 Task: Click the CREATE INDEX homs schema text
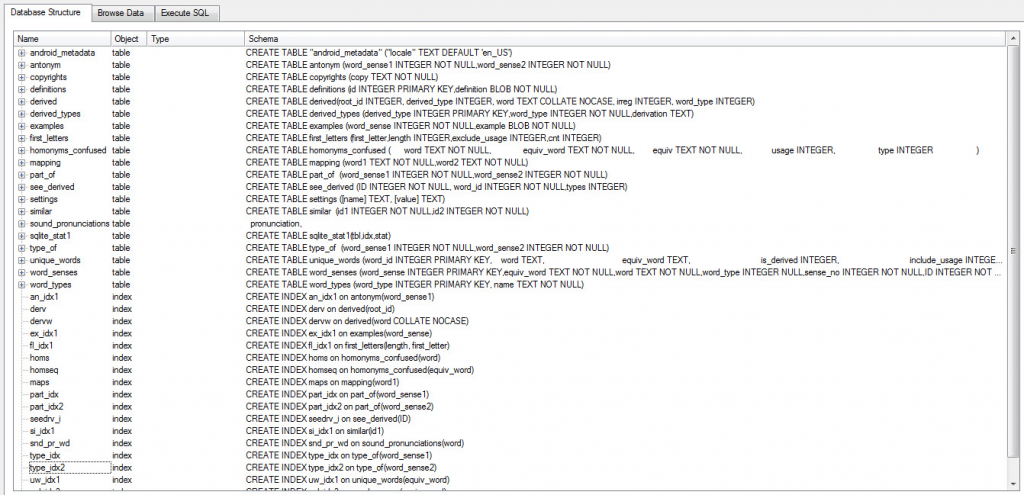click(343, 357)
